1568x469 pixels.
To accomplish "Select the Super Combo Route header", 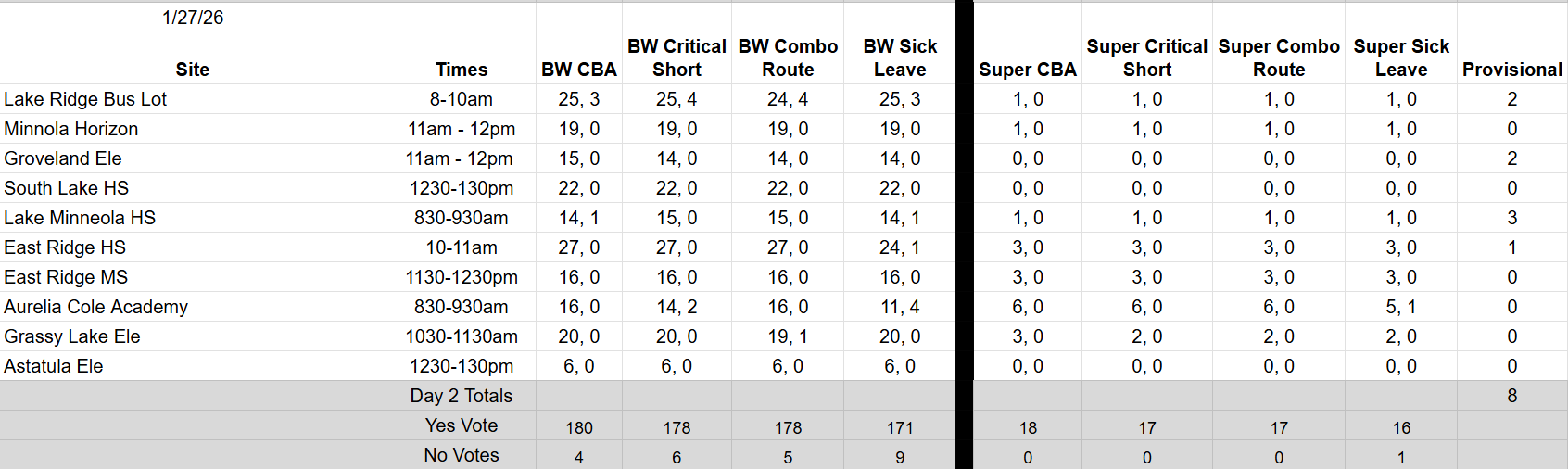I will click(x=1279, y=58).
